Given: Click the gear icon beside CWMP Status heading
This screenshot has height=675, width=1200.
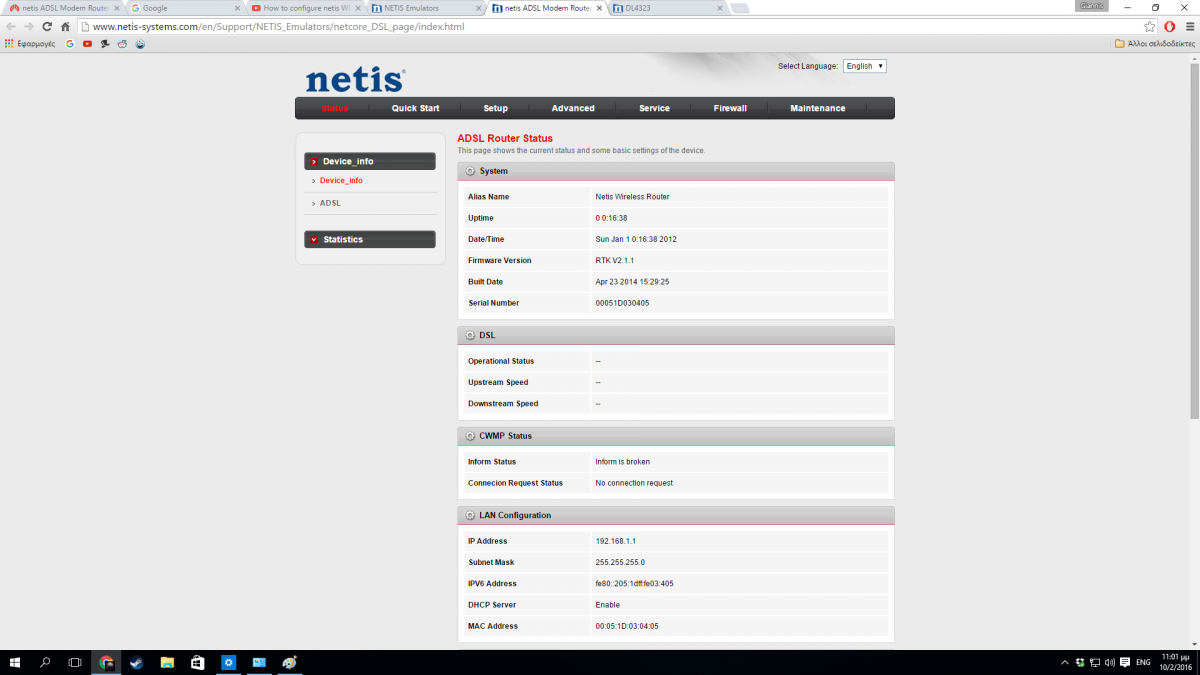Looking at the screenshot, I should click(x=470, y=436).
